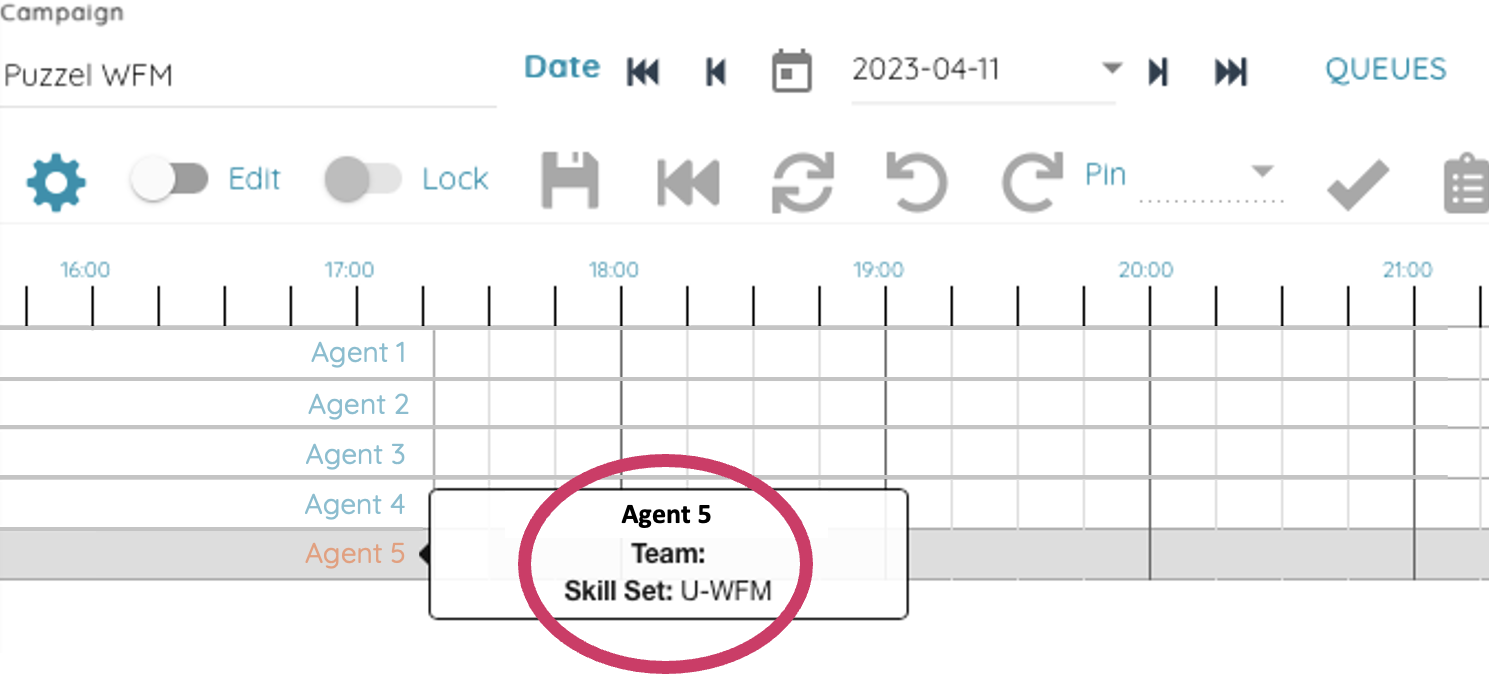
Task: Select Agent 3 in the schedule list
Action: coord(355,454)
